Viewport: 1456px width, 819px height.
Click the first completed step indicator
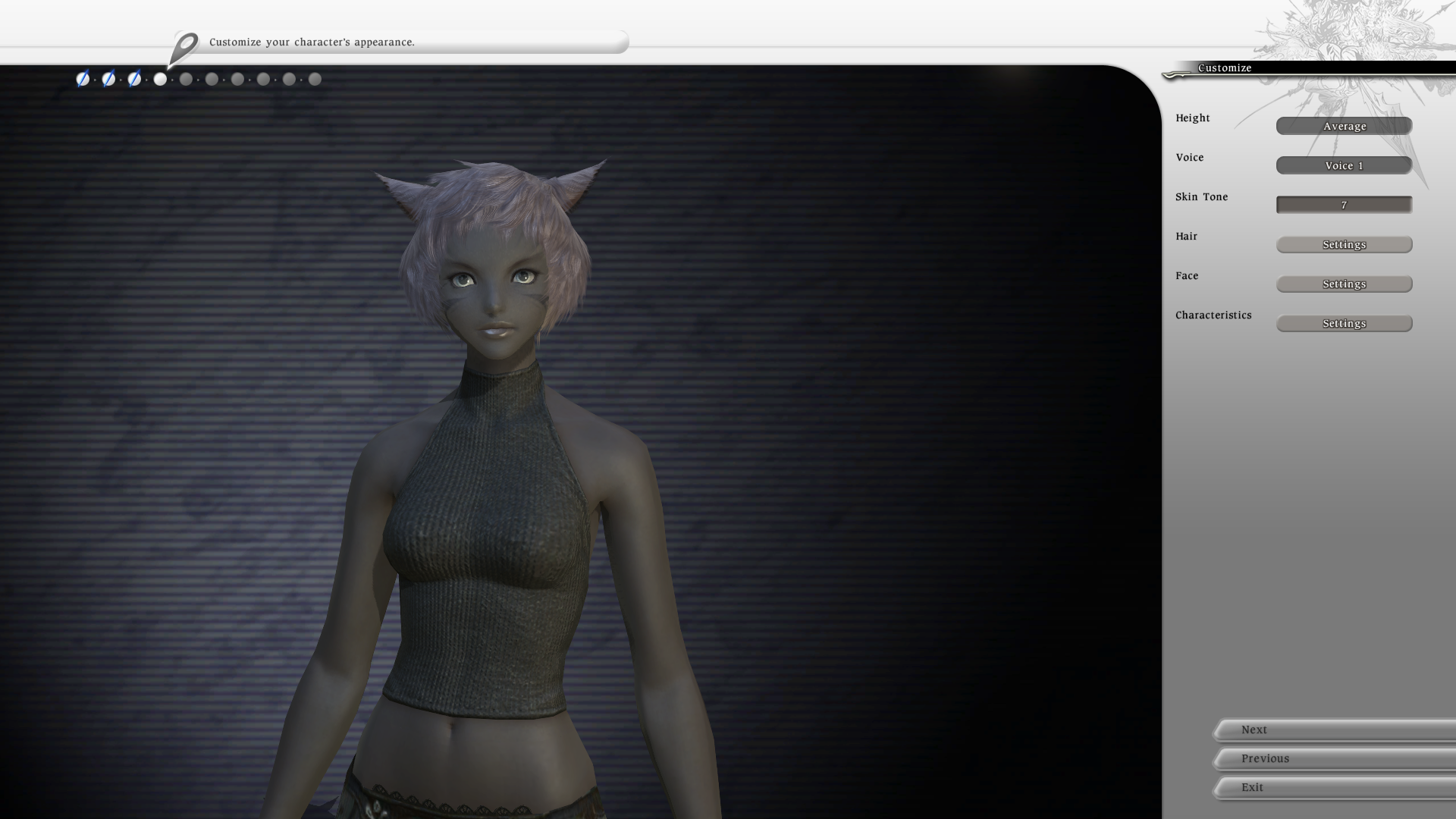click(x=83, y=79)
